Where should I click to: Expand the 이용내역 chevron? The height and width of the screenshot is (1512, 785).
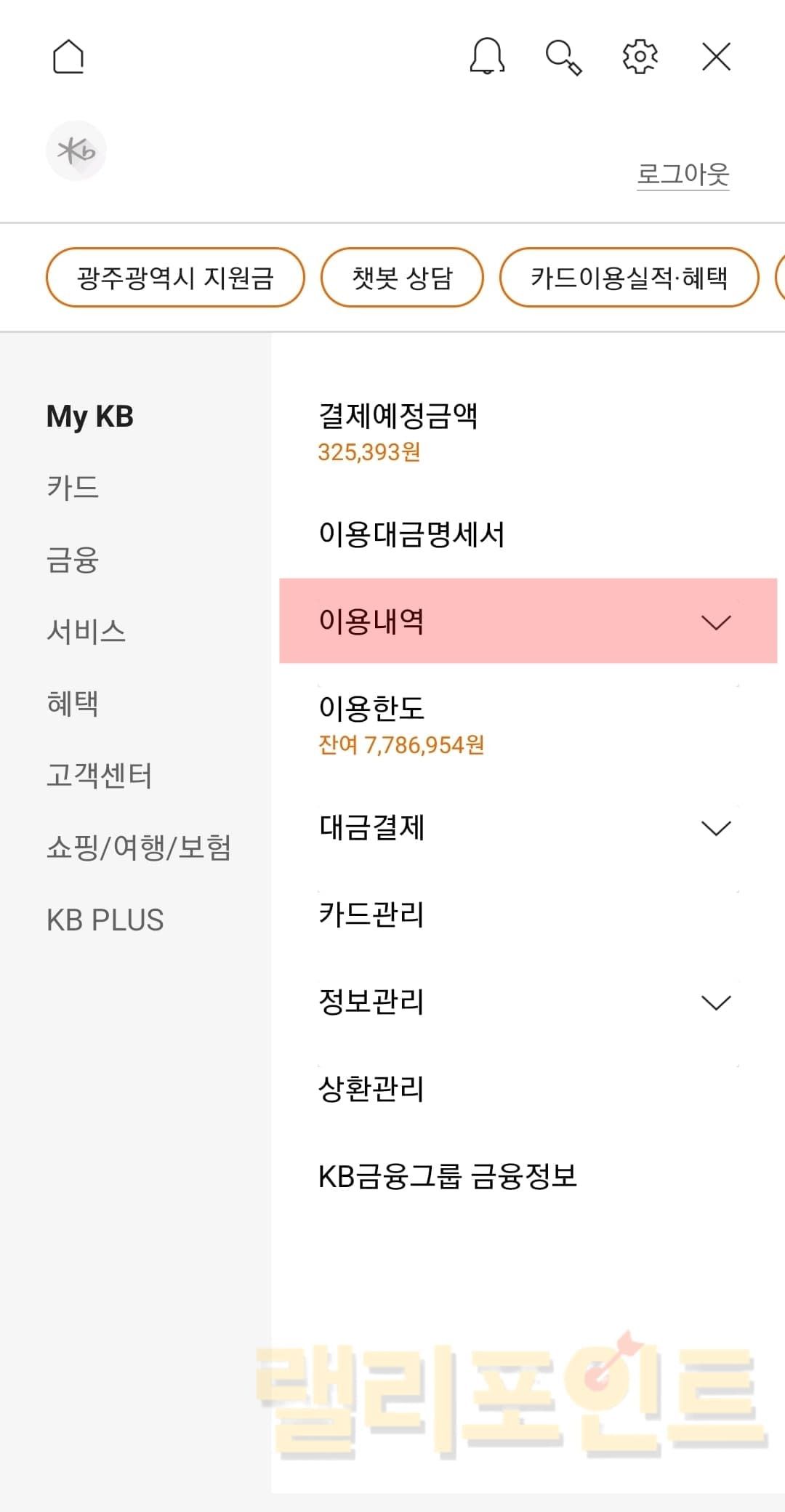pyautogui.click(x=716, y=622)
